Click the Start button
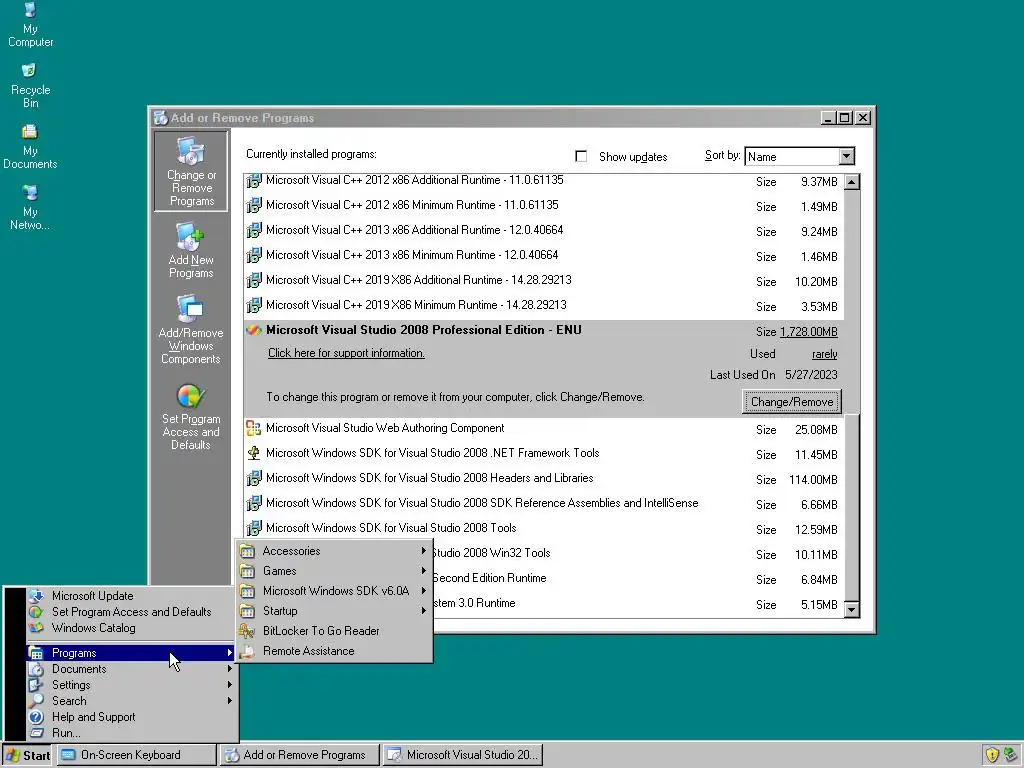 click(27, 755)
